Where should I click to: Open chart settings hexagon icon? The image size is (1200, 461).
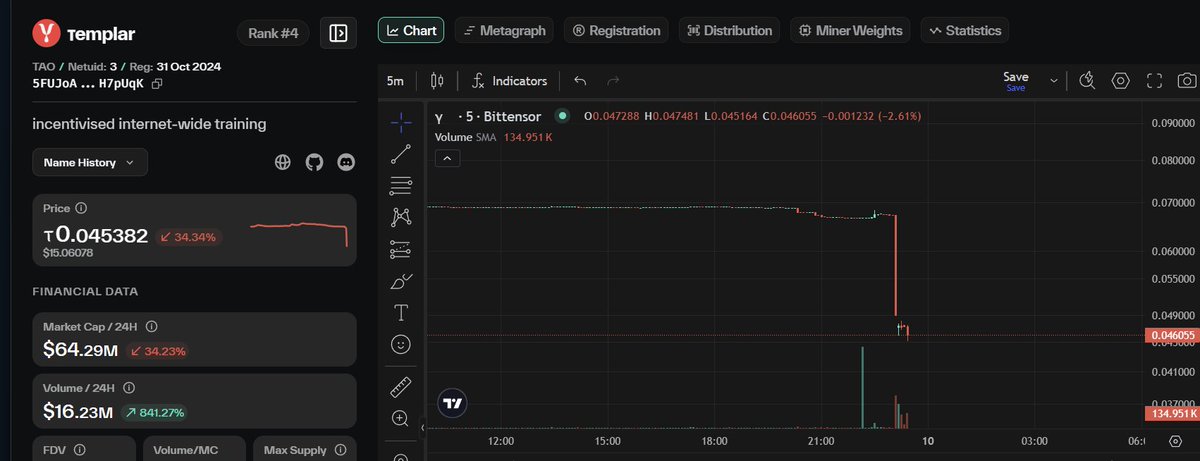click(1121, 81)
